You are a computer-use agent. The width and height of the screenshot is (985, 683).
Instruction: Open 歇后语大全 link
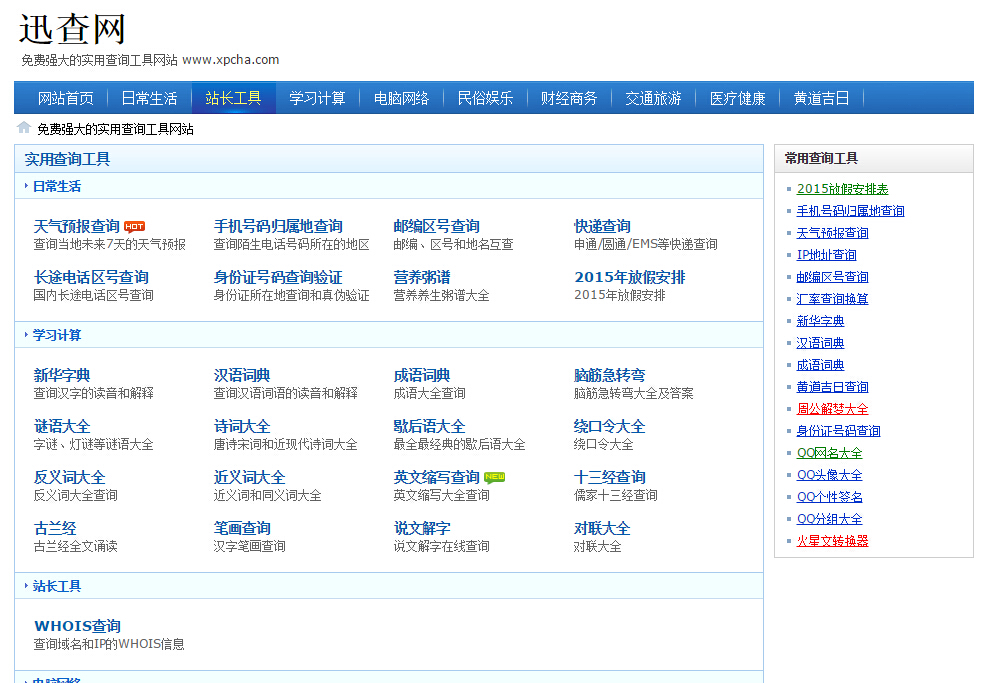coord(429,426)
